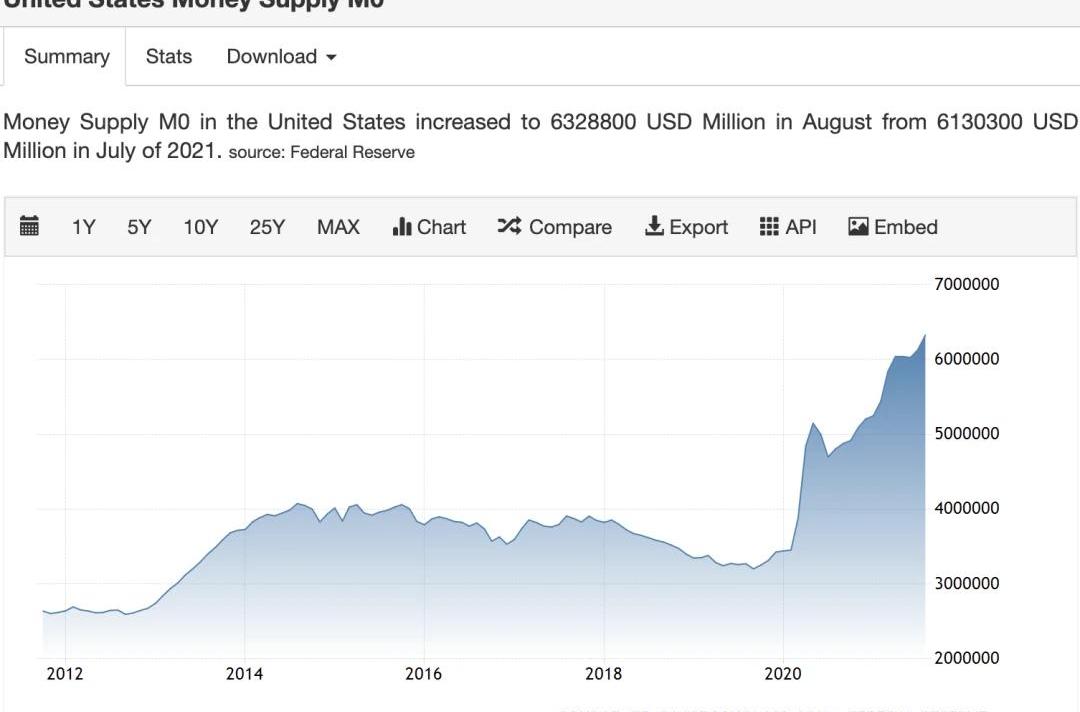
Task: Click the Export download icon
Action: point(654,227)
